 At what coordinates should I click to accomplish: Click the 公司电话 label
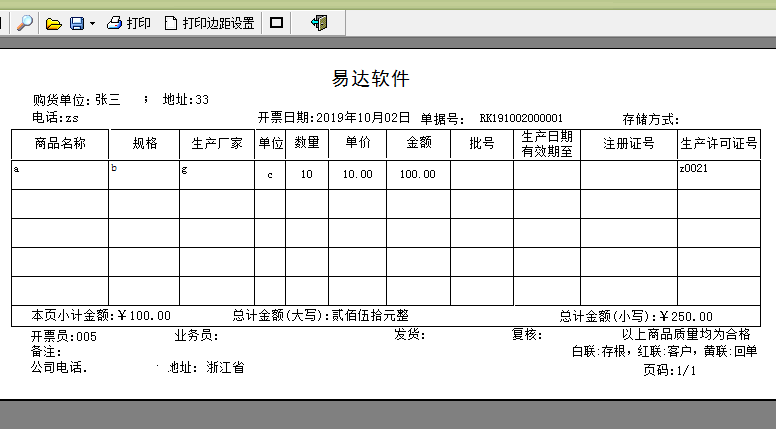59,368
